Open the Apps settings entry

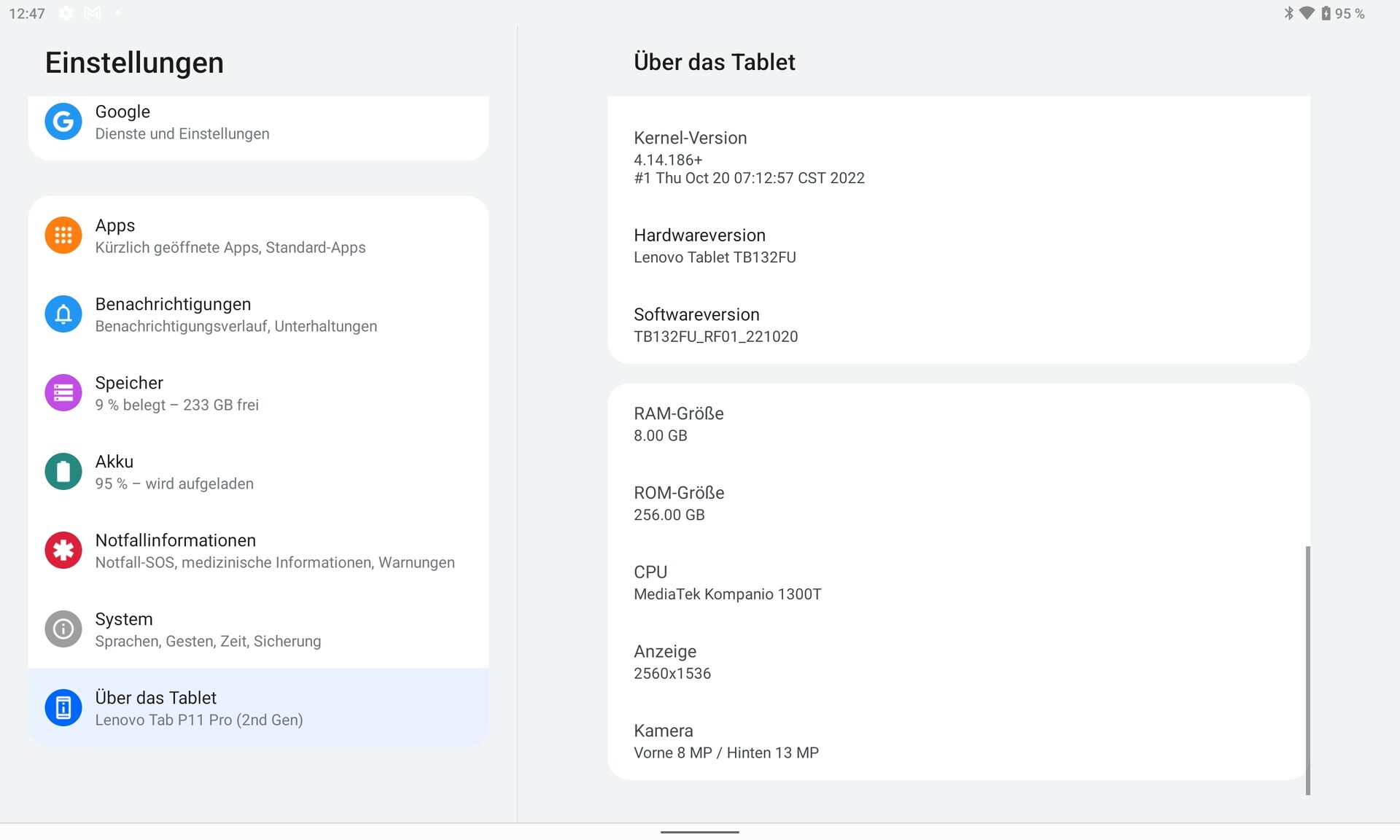[258, 236]
